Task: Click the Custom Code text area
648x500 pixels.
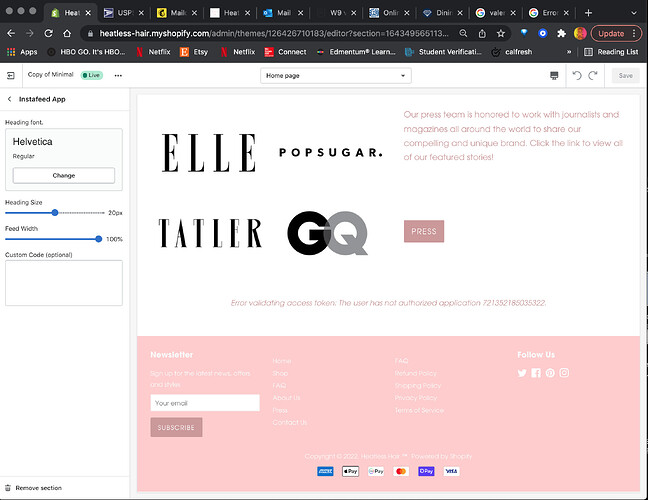Action: (64, 283)
